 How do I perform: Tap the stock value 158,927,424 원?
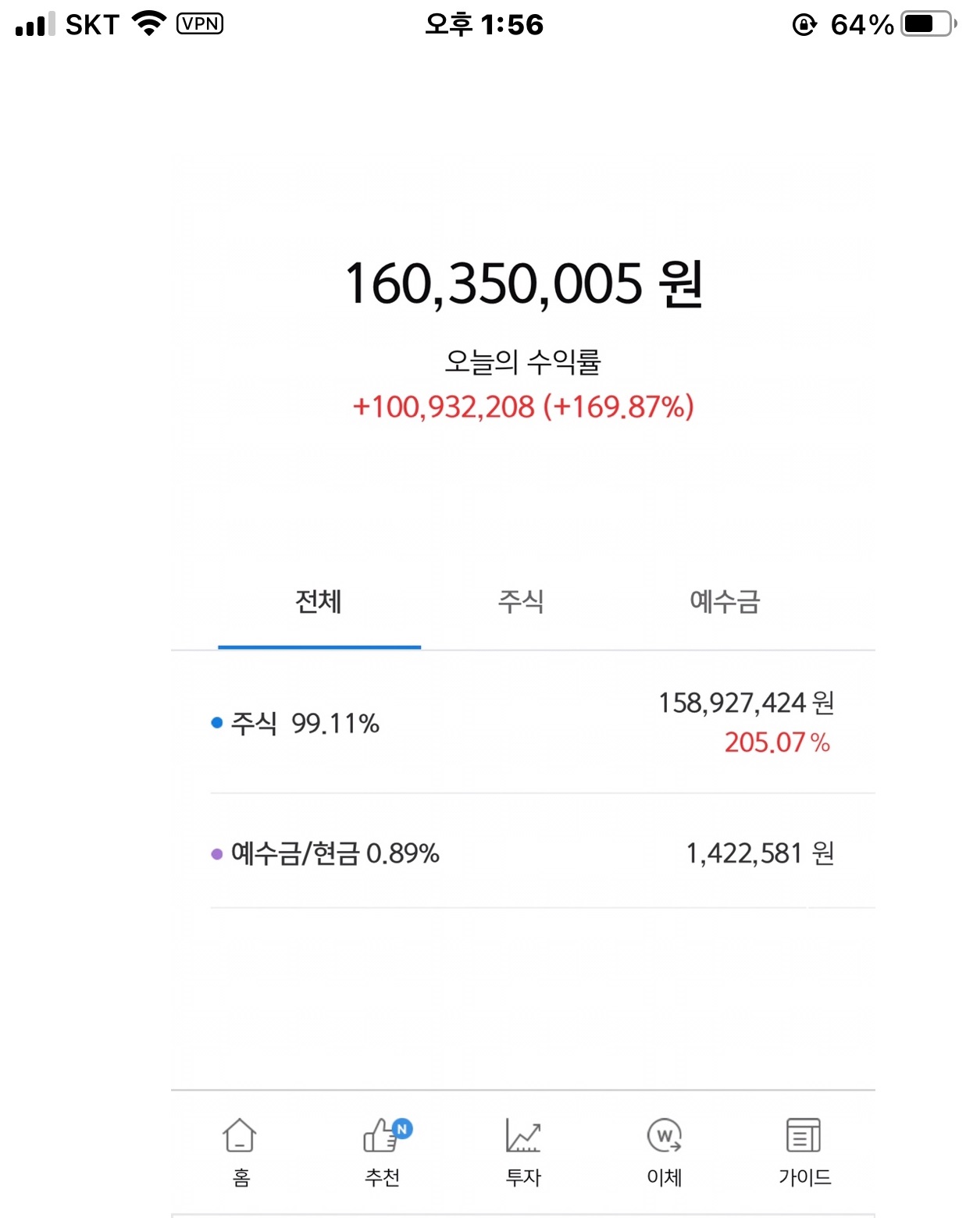[x=746, y=703]
